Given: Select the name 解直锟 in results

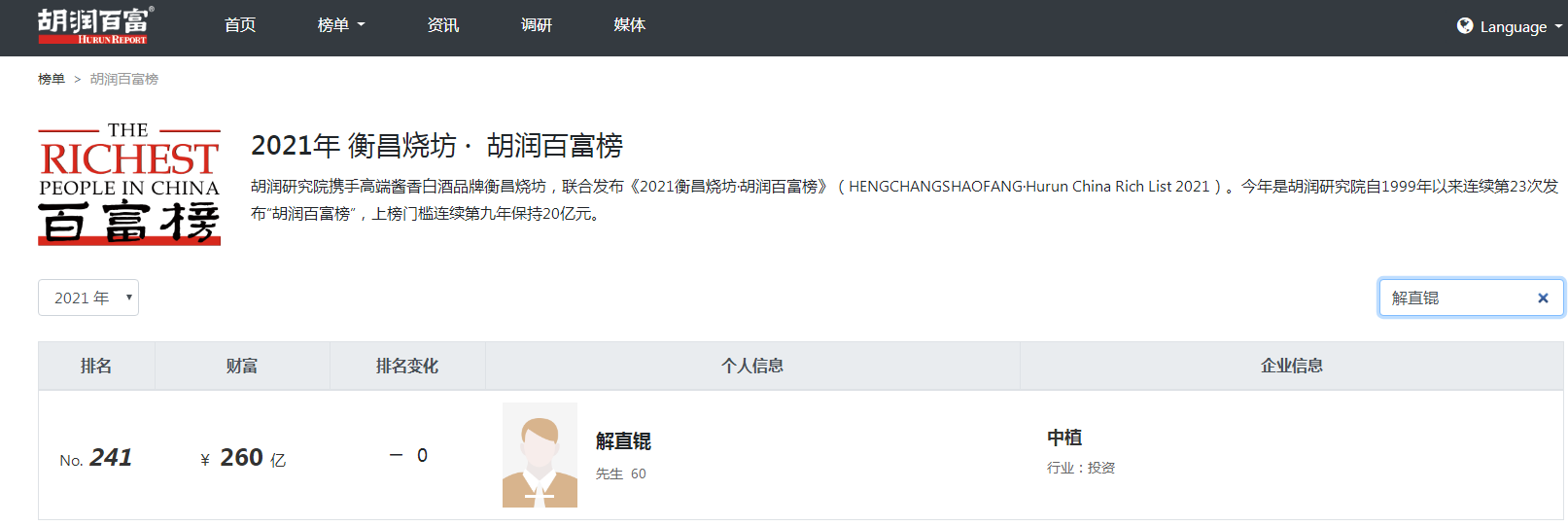Looking at the screenshot, I should point(623,441).
